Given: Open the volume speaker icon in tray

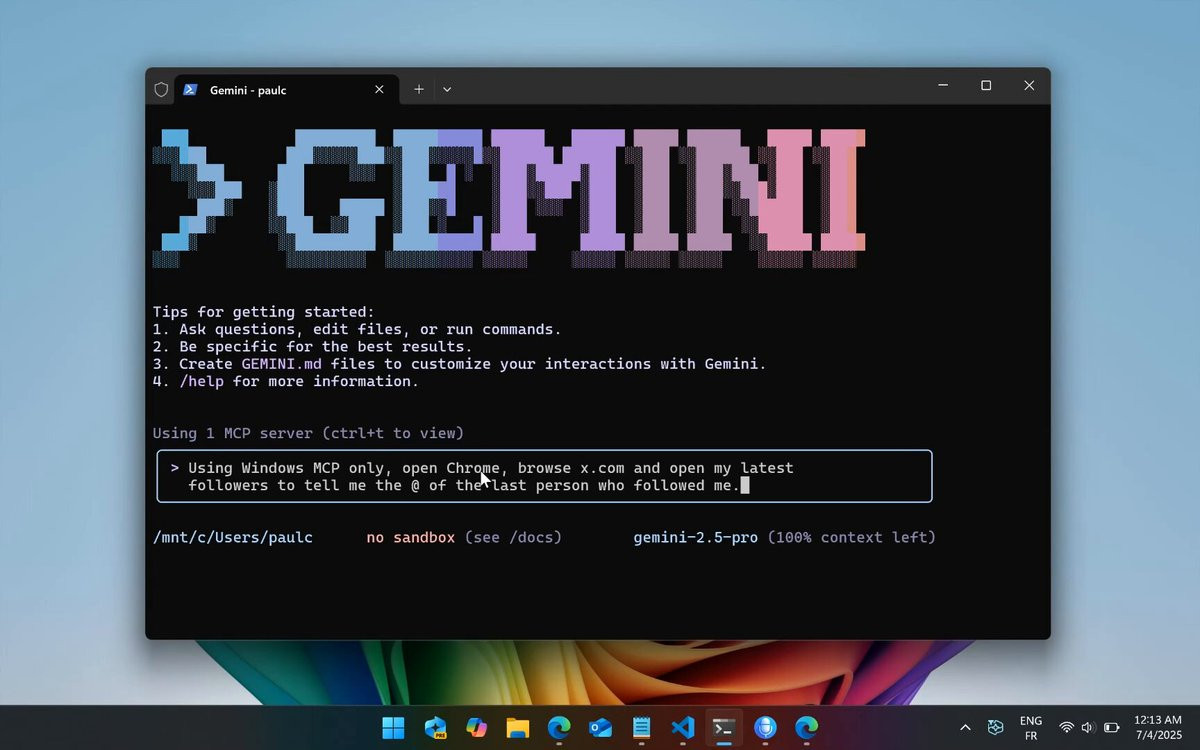Looking at the screenshot, I should tap(1088, 728).
